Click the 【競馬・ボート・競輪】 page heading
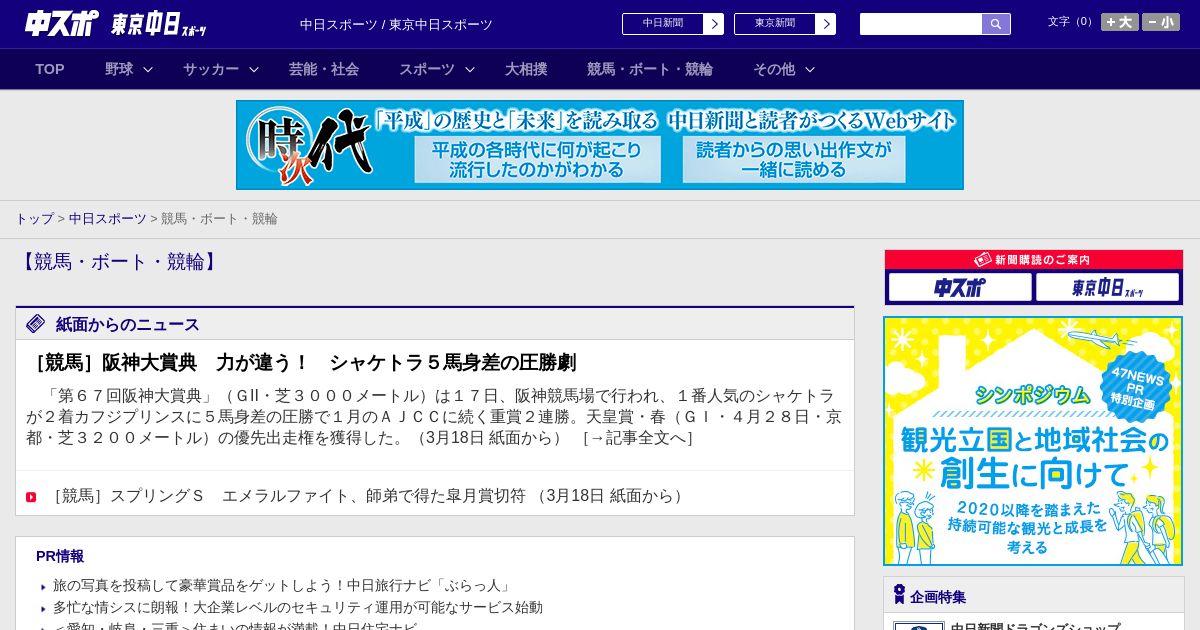 pyautogui.click(x=118, y=262)
